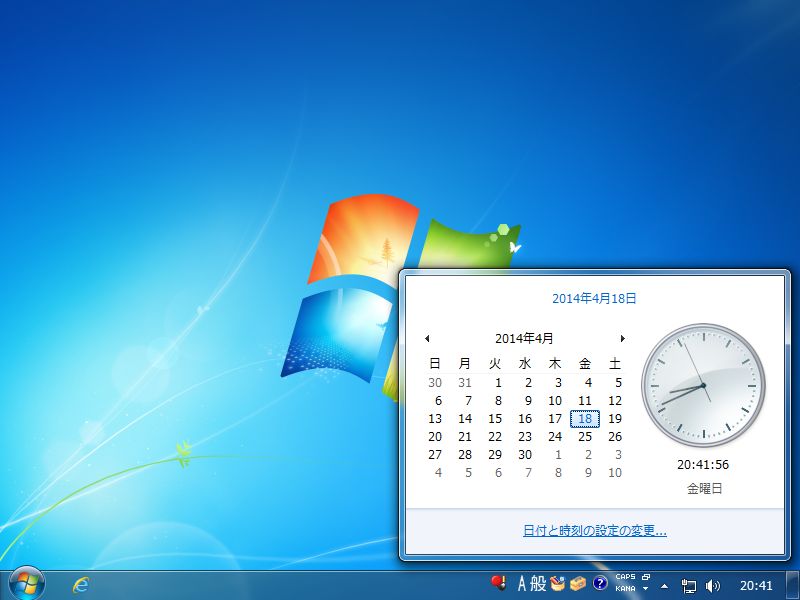Change IME conversion mode '般' button
This screenshot has height=600, width=800.
pyautogui.click(x=538, y=583)
